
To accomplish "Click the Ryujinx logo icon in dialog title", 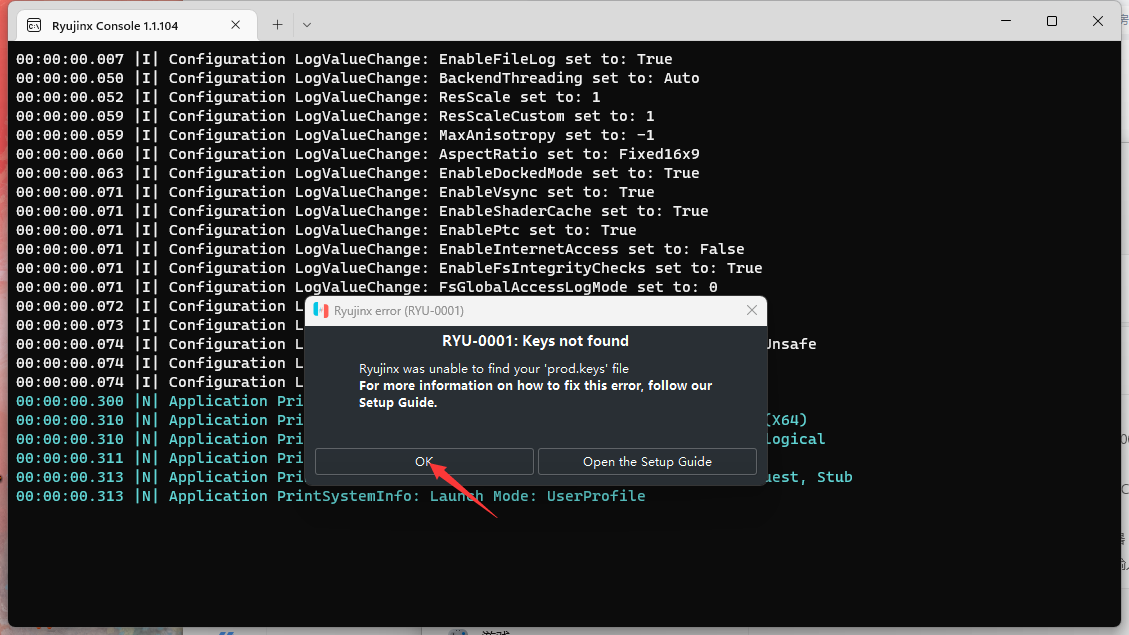I will coord(321,310).
